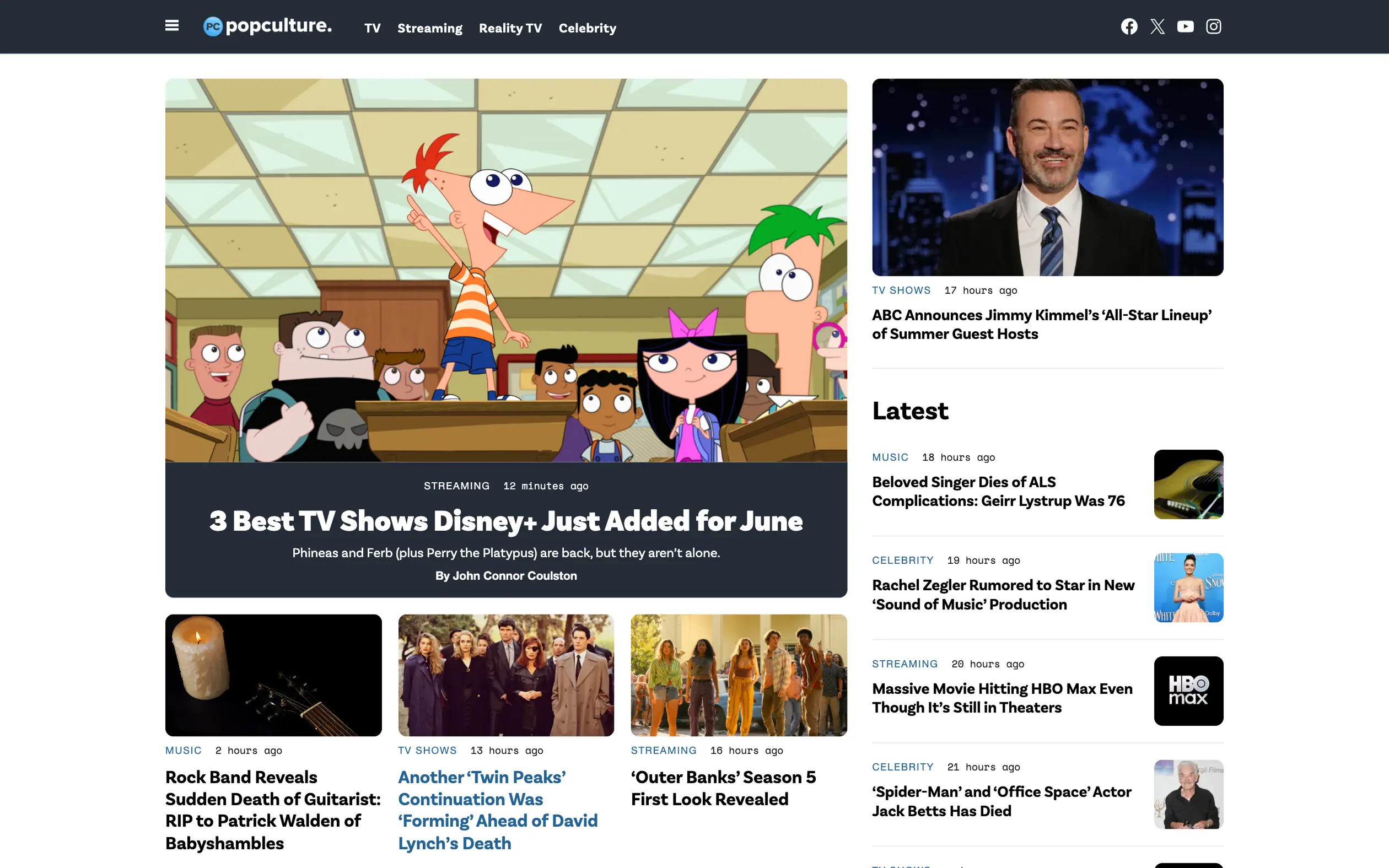Click the '17 hours ago' timestamp
Screen dimensions: 1389x868
pyautogui.click(x=981, y=290)
